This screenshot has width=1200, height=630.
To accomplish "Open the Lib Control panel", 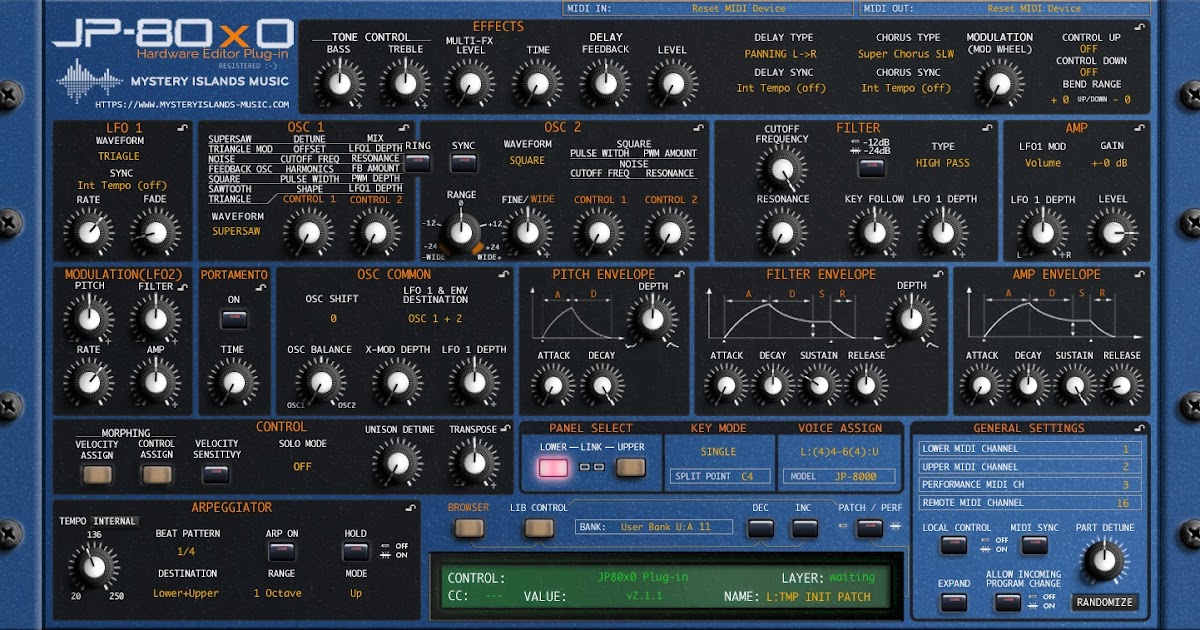I will (x=539, y=527).
